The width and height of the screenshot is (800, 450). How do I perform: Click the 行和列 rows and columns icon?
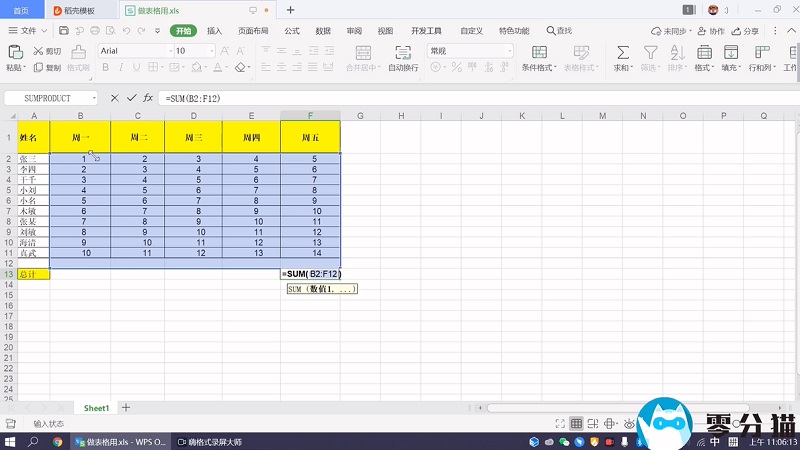(x=759, y=52)
